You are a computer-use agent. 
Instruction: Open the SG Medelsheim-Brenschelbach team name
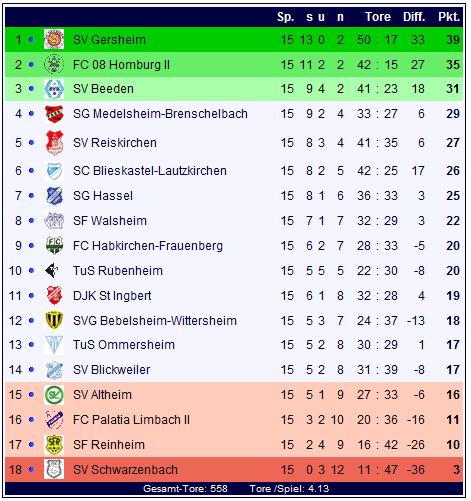[160, 114]
